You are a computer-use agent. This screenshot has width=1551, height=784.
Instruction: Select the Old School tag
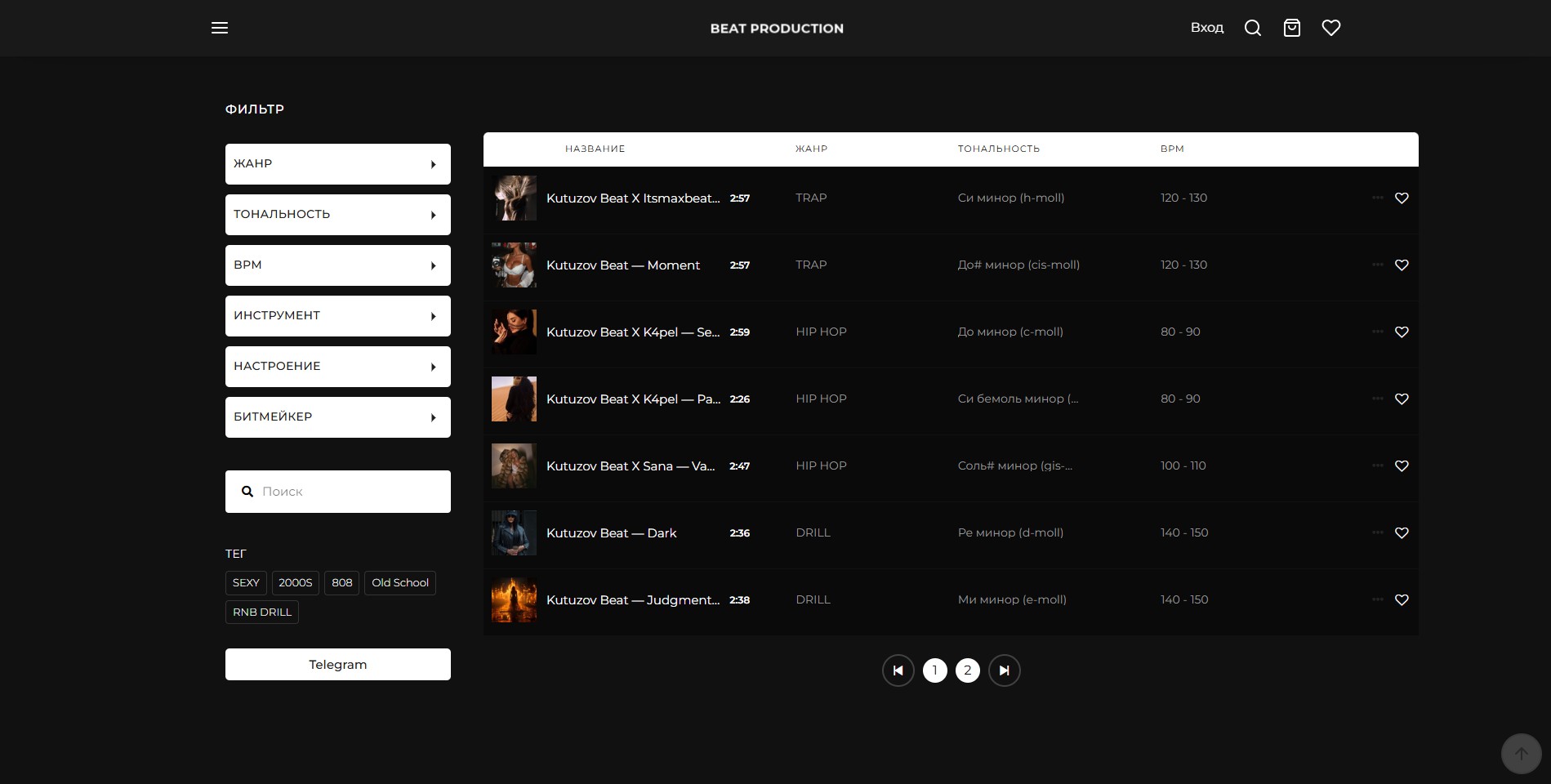click(x=399, y=583)
